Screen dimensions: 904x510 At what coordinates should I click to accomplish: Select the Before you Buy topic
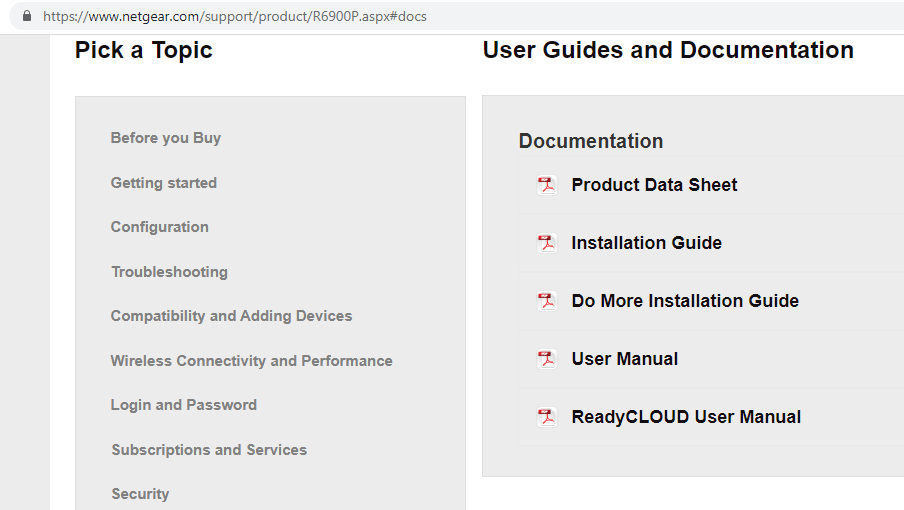165,138
